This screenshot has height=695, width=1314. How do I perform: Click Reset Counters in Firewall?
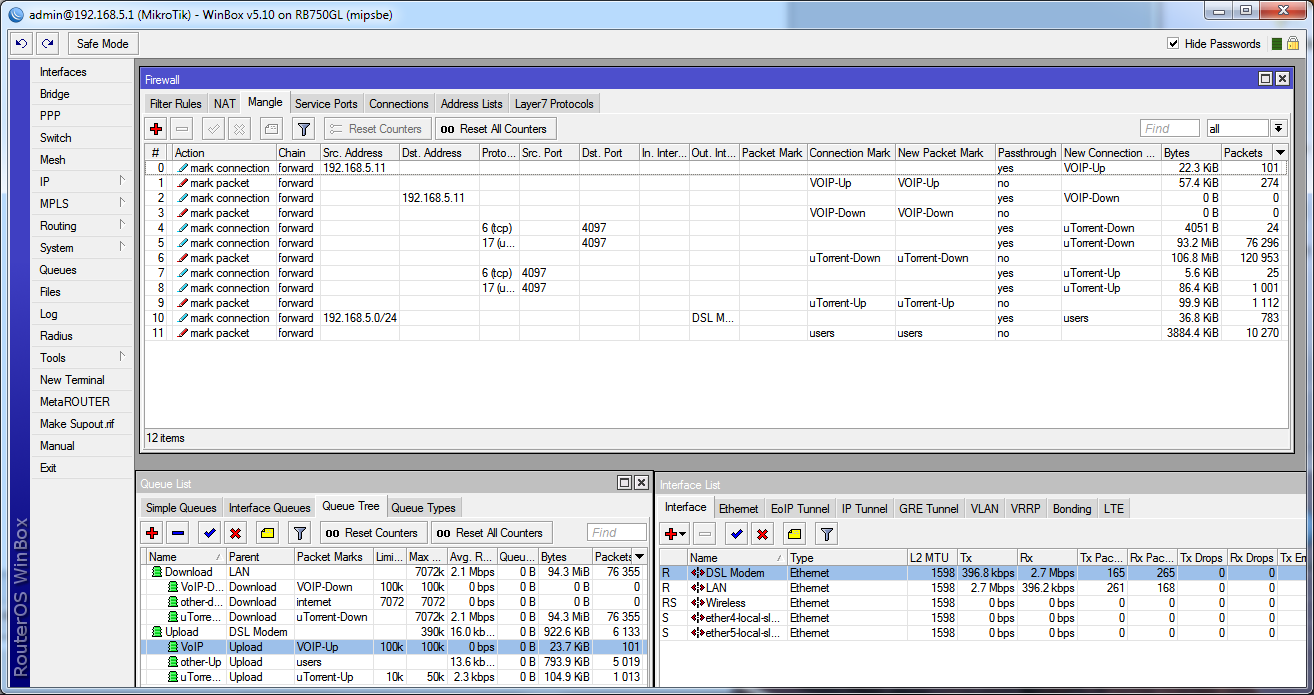point(377,129)
